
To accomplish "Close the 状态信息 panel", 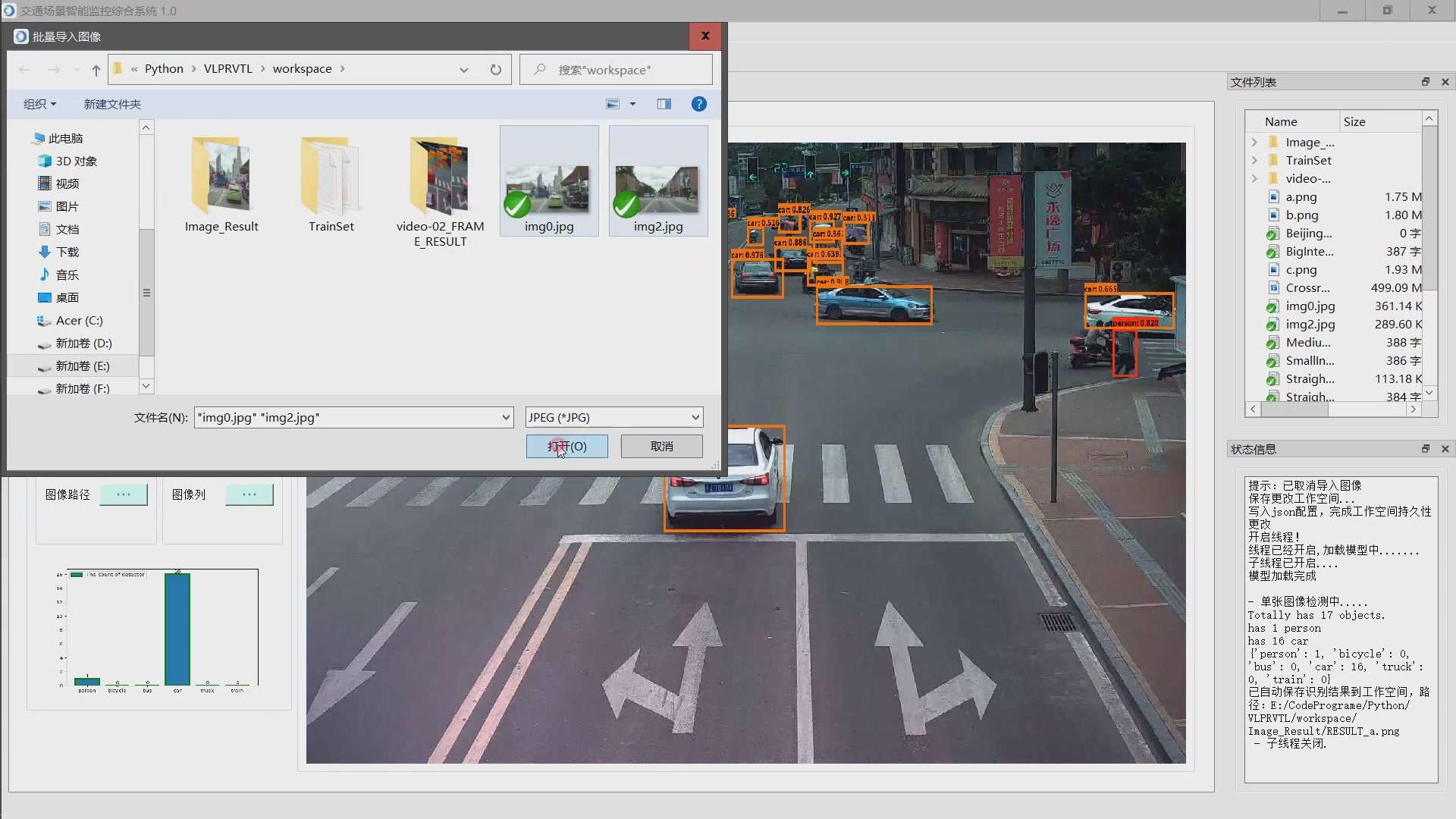I will point(1445,449).
